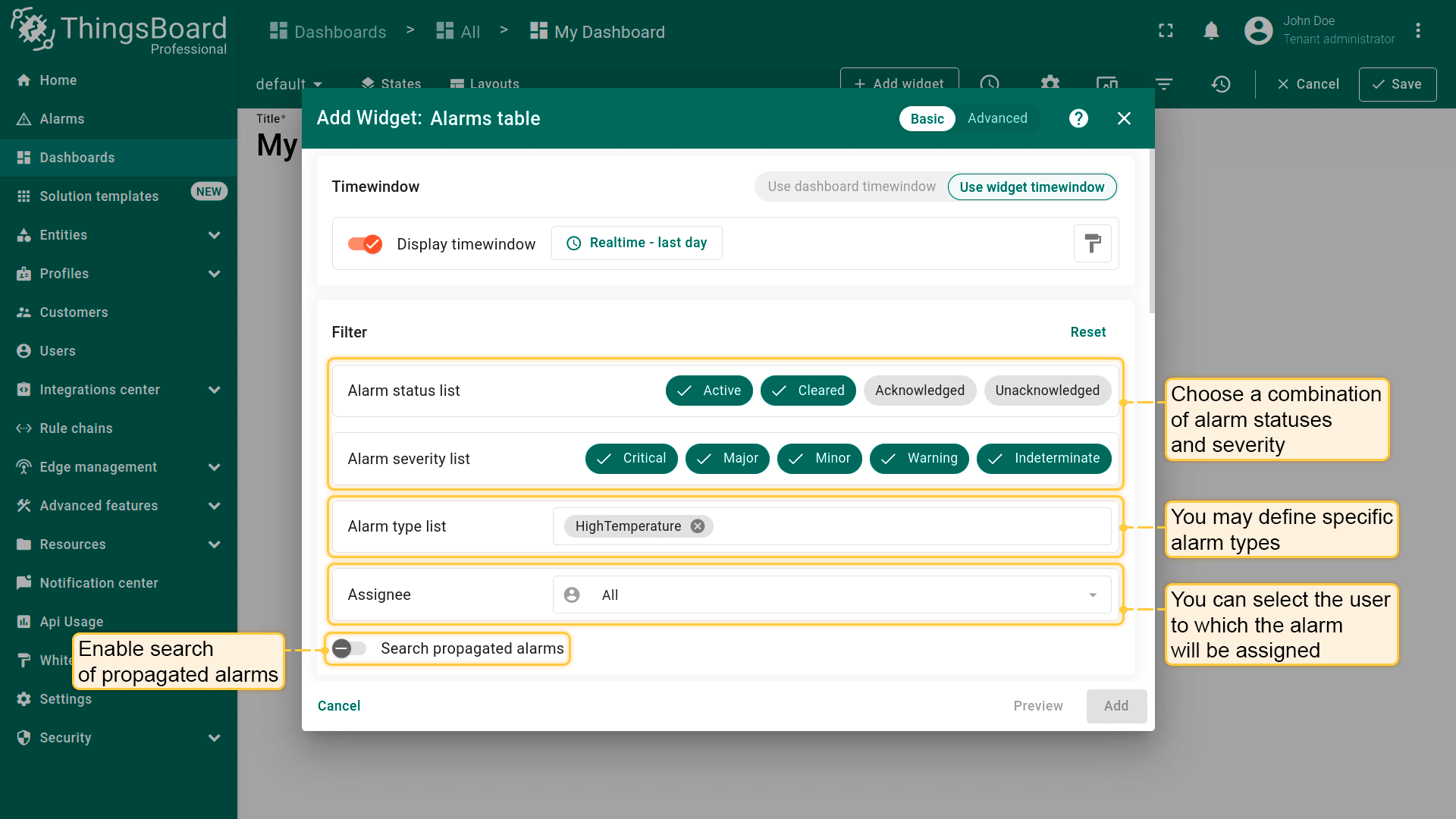Click the Reset filter link

pos(1087,332)
